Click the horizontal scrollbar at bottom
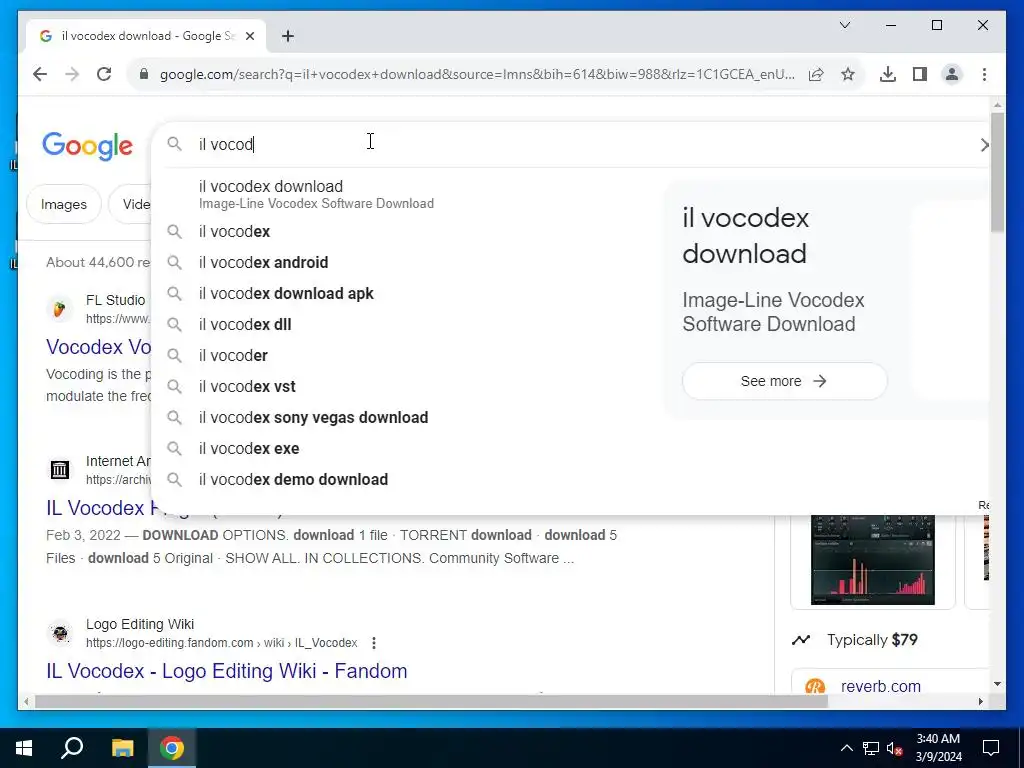The image size is (1024, 768). click(x=431, y=702)
